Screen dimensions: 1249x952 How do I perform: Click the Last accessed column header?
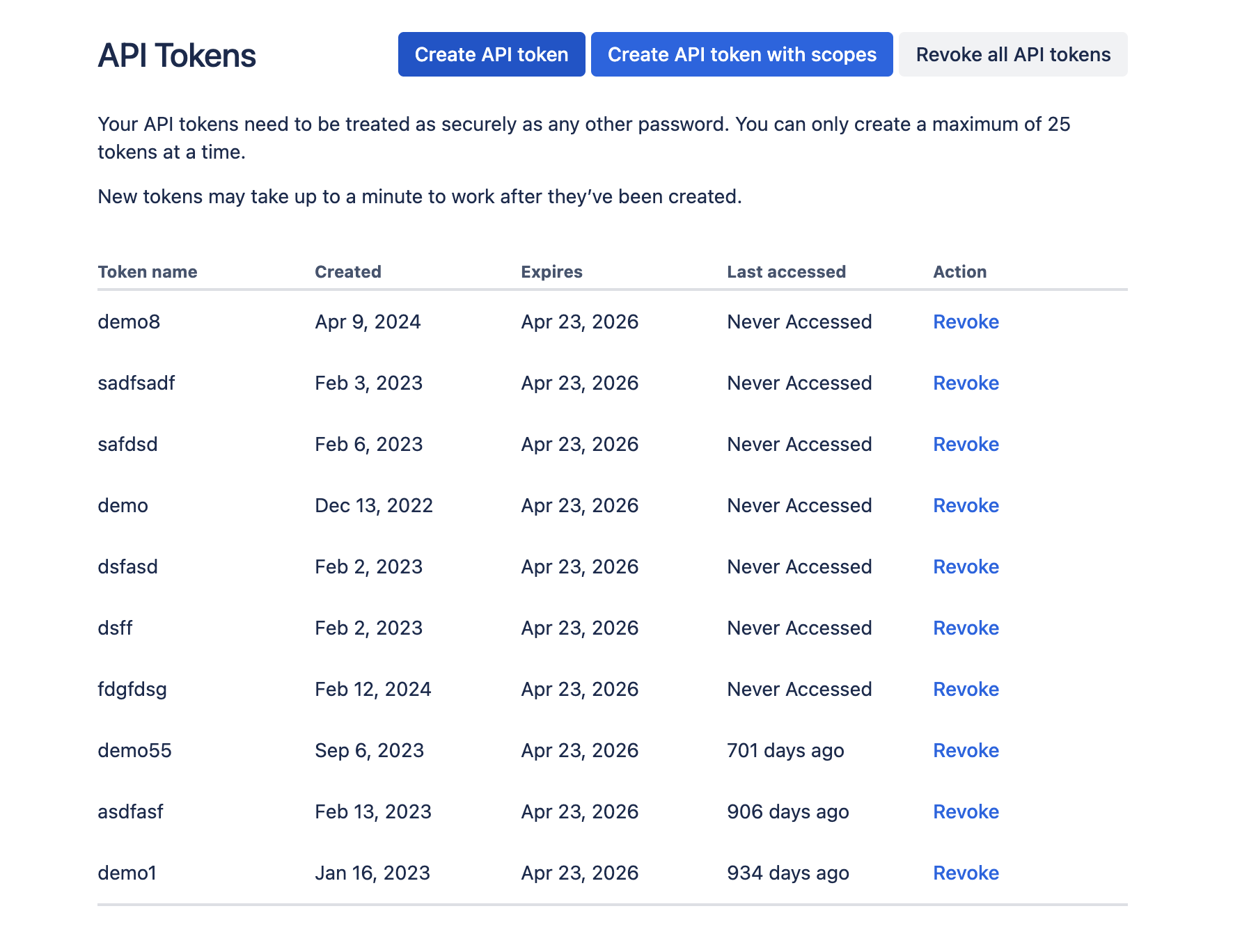[786, 271]
